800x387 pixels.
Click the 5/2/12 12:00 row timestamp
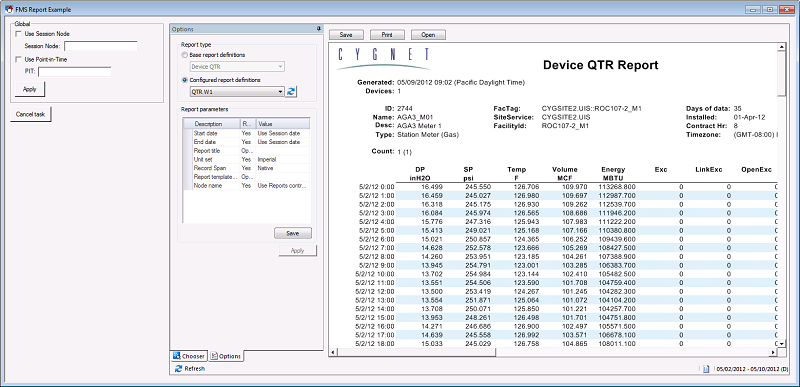click(375, 291)
